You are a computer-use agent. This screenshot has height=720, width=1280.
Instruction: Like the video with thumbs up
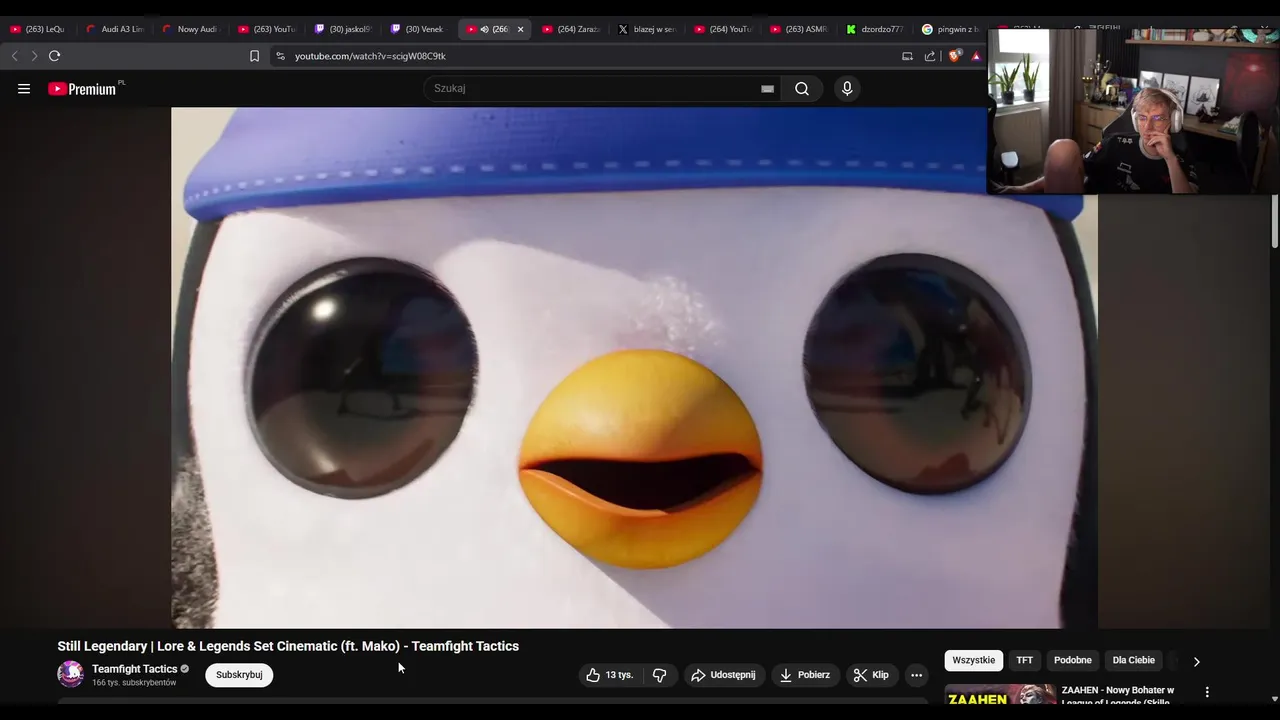click(x=610, y=675)
